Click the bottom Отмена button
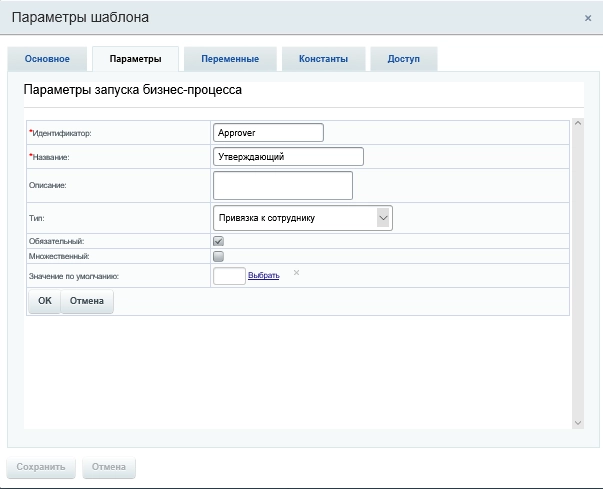Image resolution: width=603 pixels, height=489 pixels. [x=109, y=466]
